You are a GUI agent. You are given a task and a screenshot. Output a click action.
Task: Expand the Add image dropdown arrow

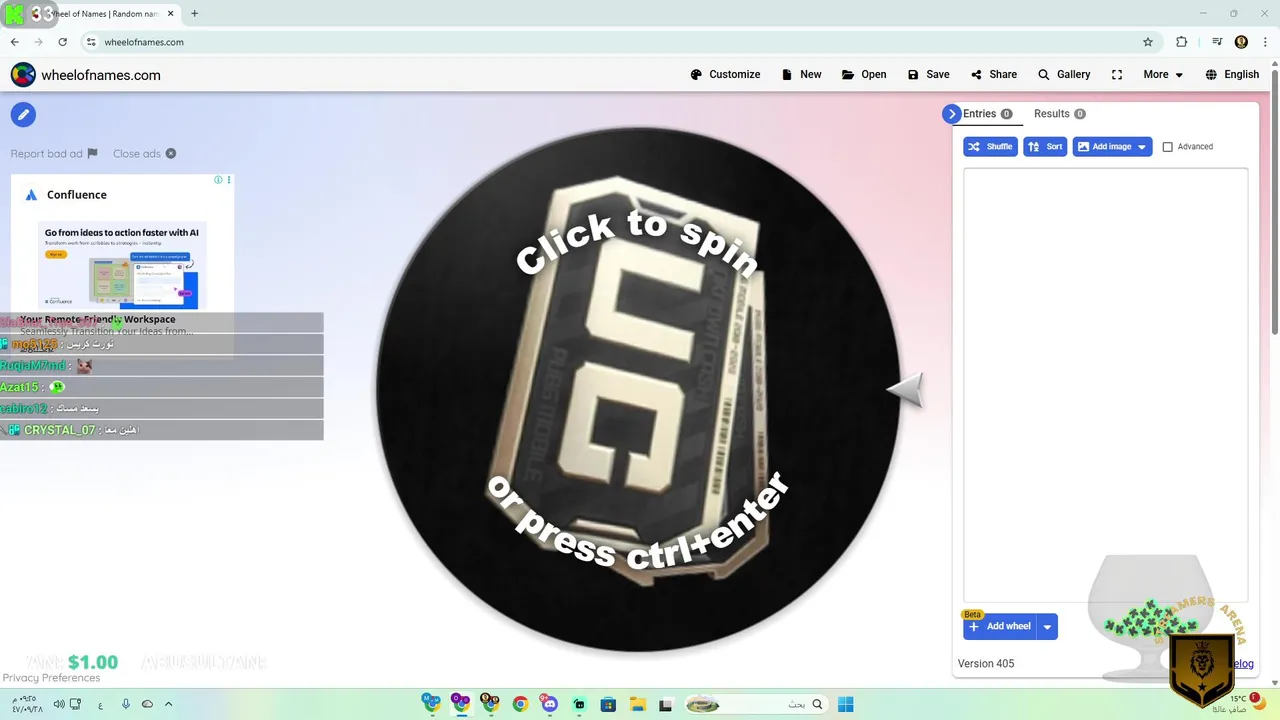[x=1142, y=146]
